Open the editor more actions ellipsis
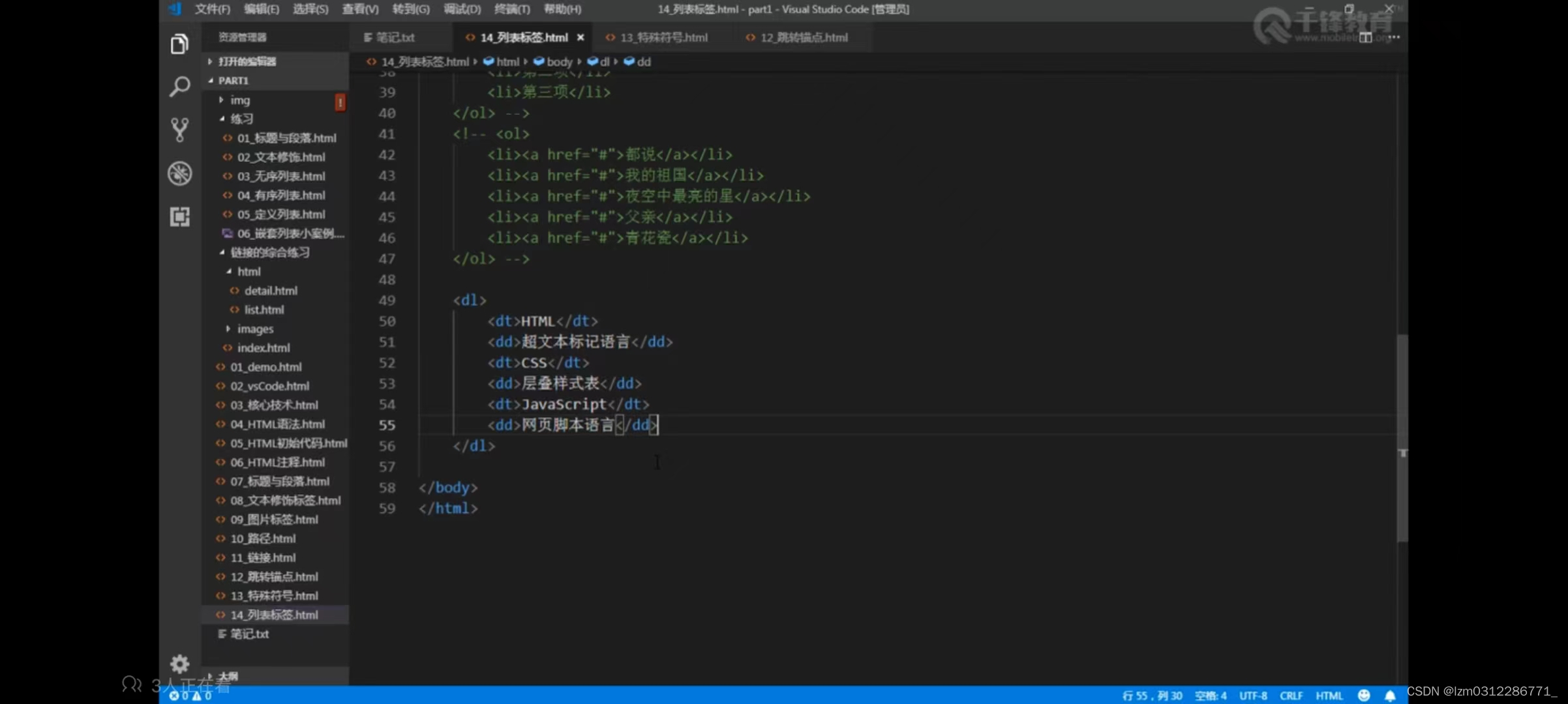Viewport: 1568px width, 704px height. pos(1394,37)
